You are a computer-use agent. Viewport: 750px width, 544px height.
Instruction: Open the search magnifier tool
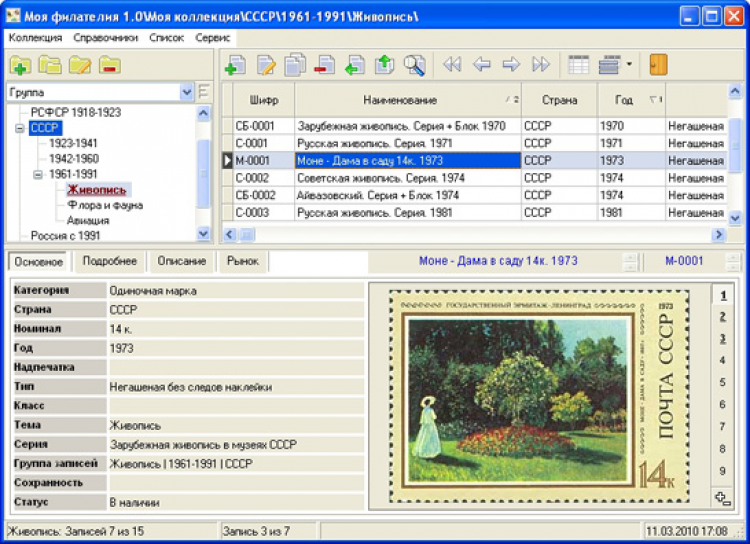[414, 66]
